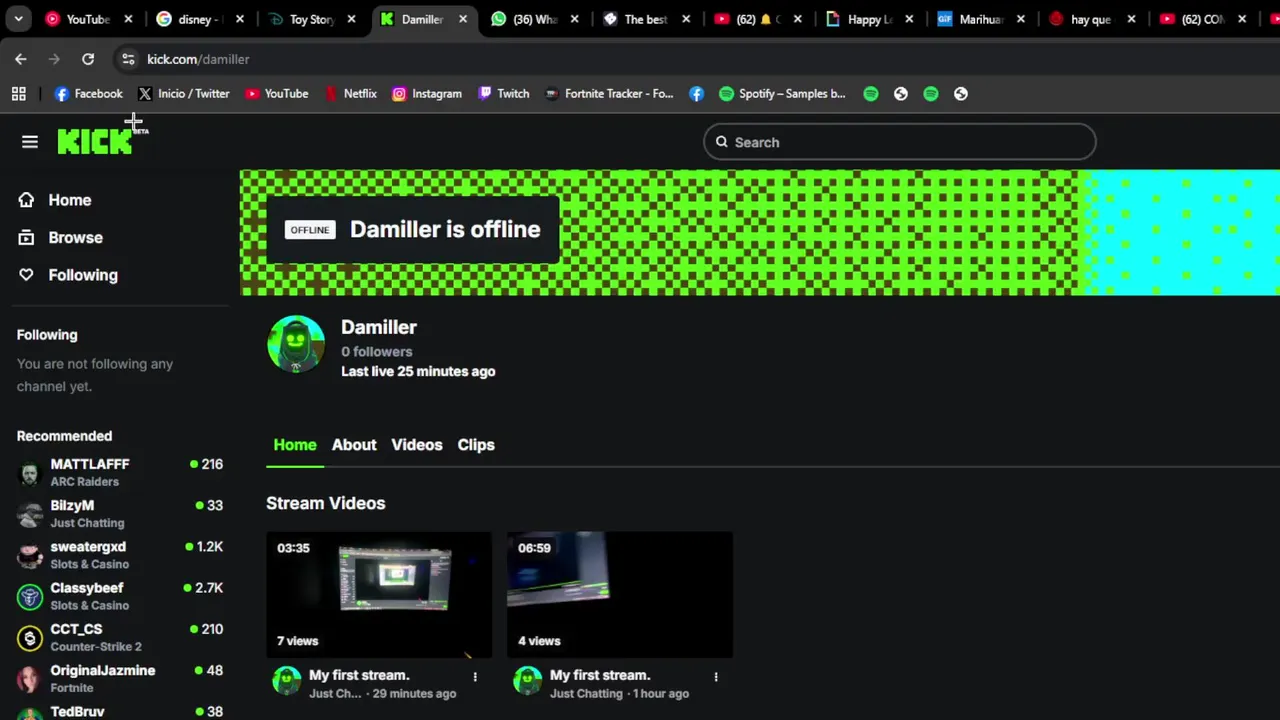Image resolution: width=1280 pixels, height=720 pixels.
Task: Click the kick.com/damiller address bar
Action: coord(198,59)
